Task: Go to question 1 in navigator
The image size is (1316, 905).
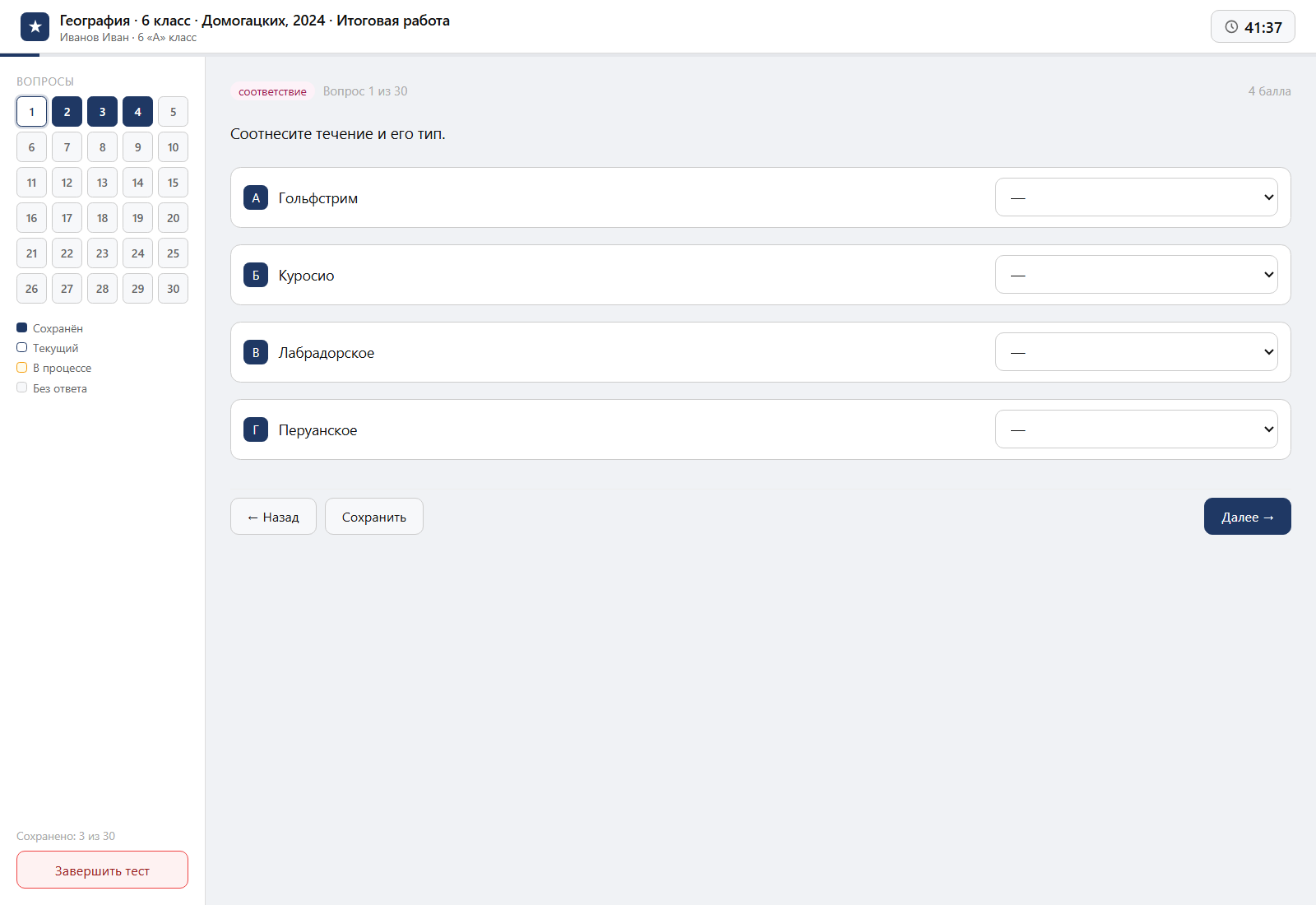Action: 31,112
